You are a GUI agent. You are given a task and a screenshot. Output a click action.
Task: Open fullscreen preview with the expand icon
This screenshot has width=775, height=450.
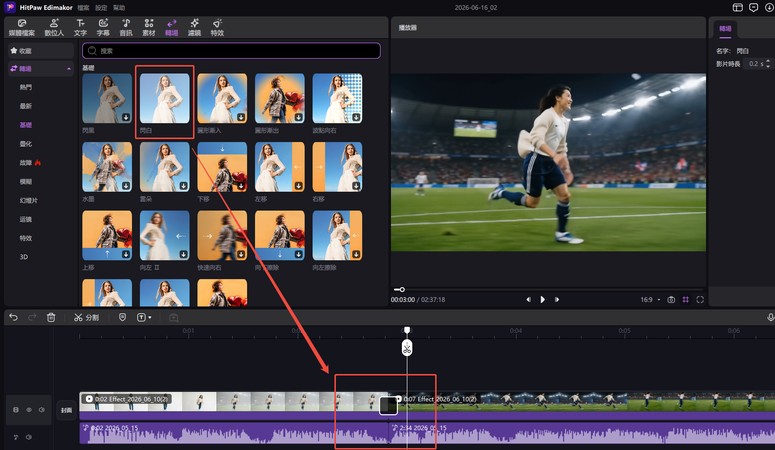click(x=700, y=300)
